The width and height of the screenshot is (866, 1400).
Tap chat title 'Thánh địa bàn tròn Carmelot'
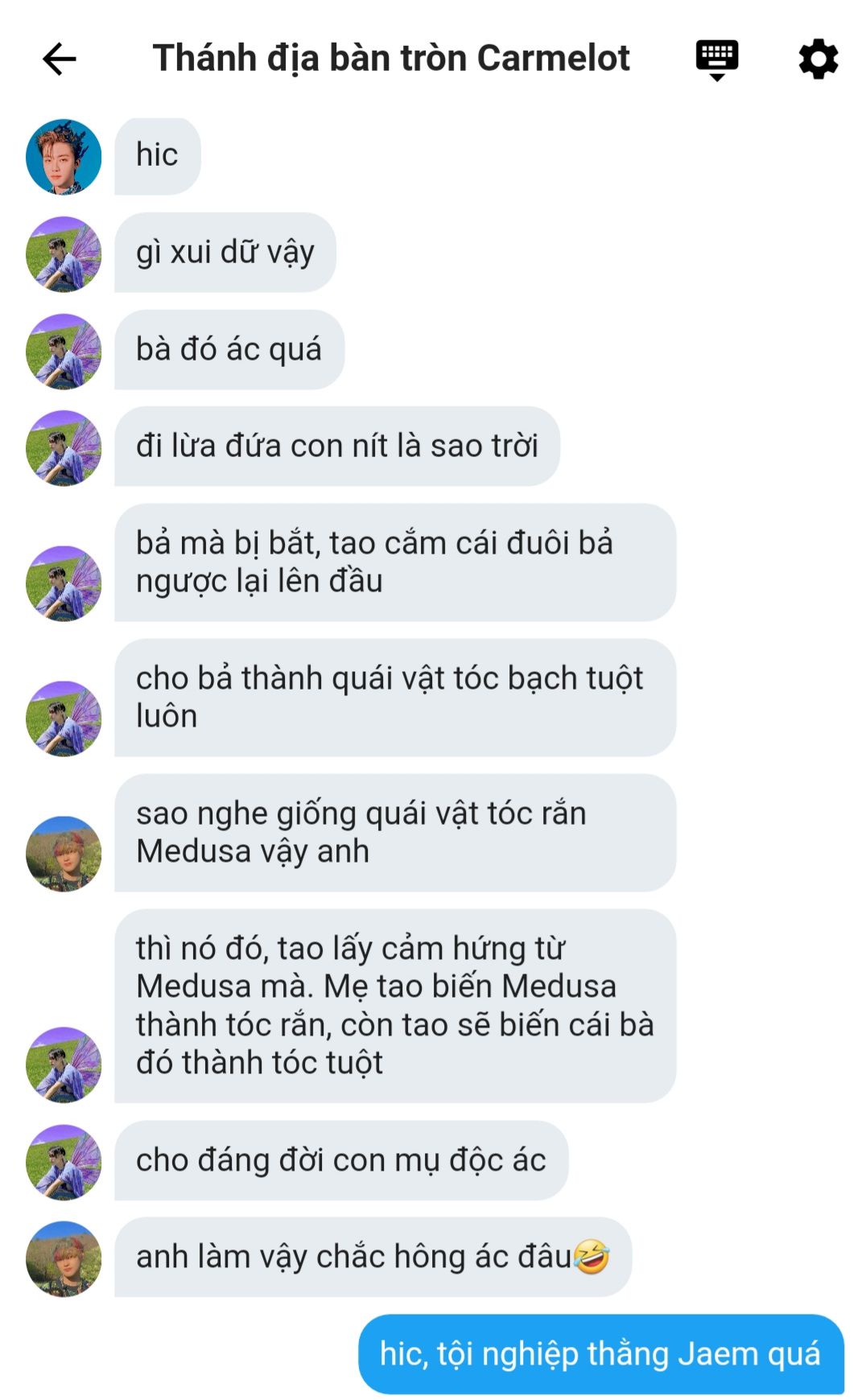point(391,58)
